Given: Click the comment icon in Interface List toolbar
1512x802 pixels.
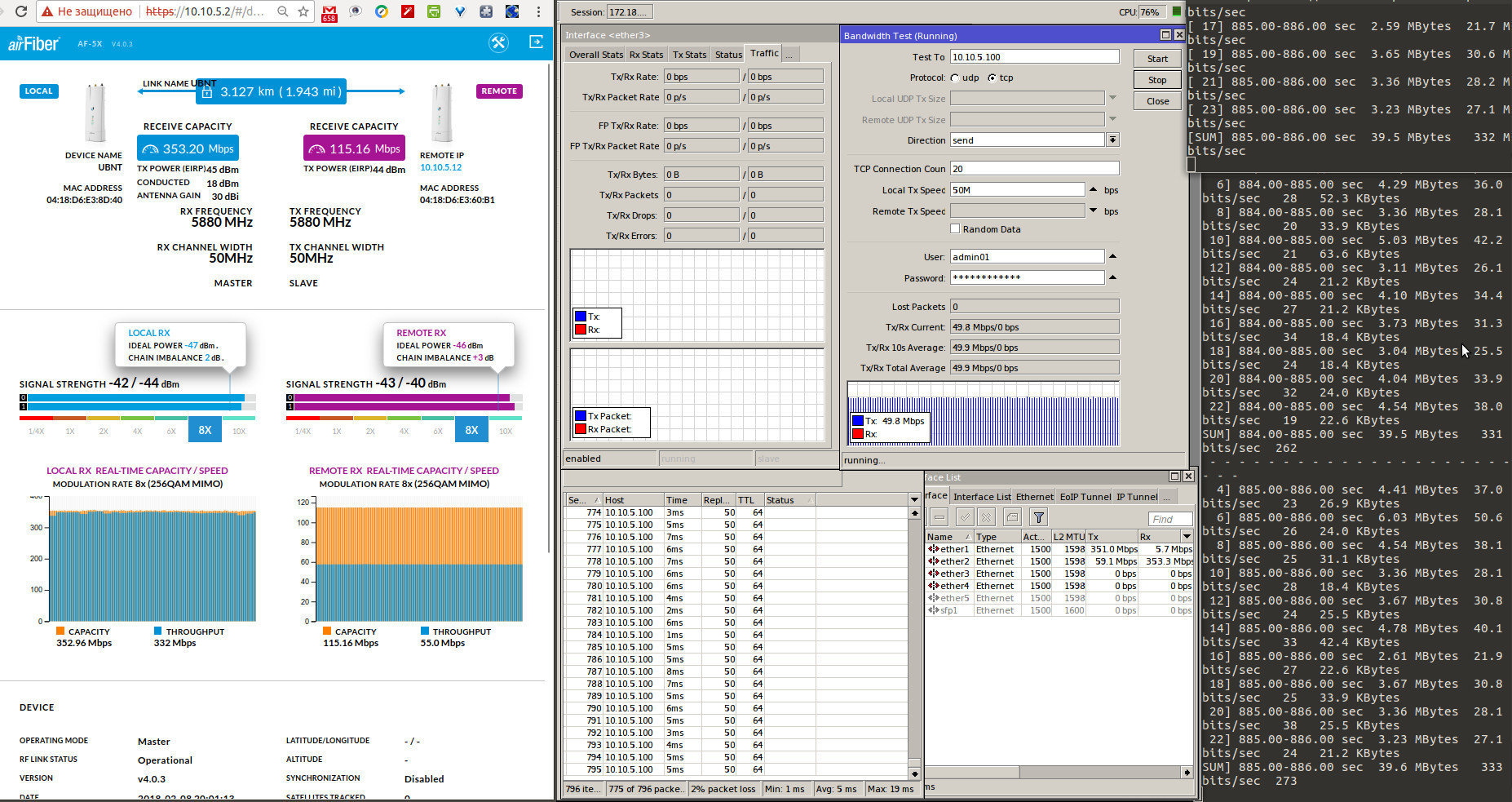Looking at the screenshot, I should click(x=1012, y=517).
